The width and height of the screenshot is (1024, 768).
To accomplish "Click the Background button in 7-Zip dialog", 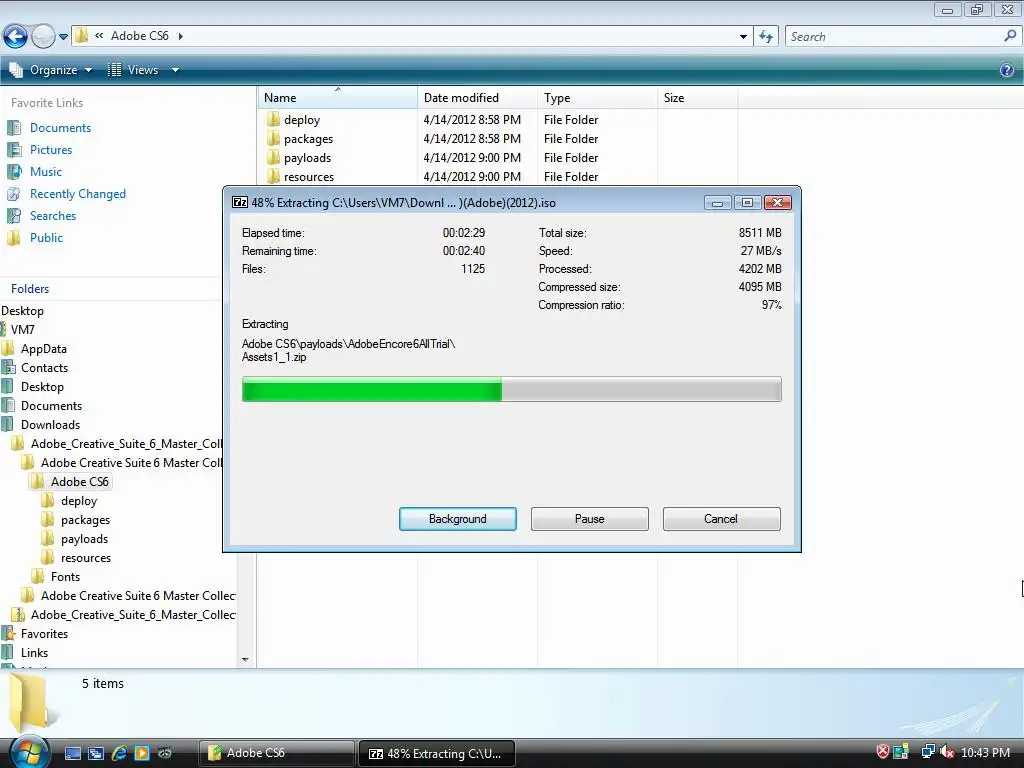I will [x=458, y=519].
